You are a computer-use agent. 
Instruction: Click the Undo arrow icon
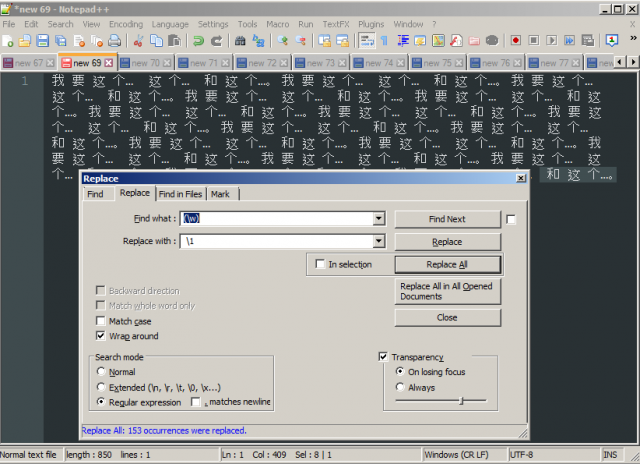[x=199, y=41]
